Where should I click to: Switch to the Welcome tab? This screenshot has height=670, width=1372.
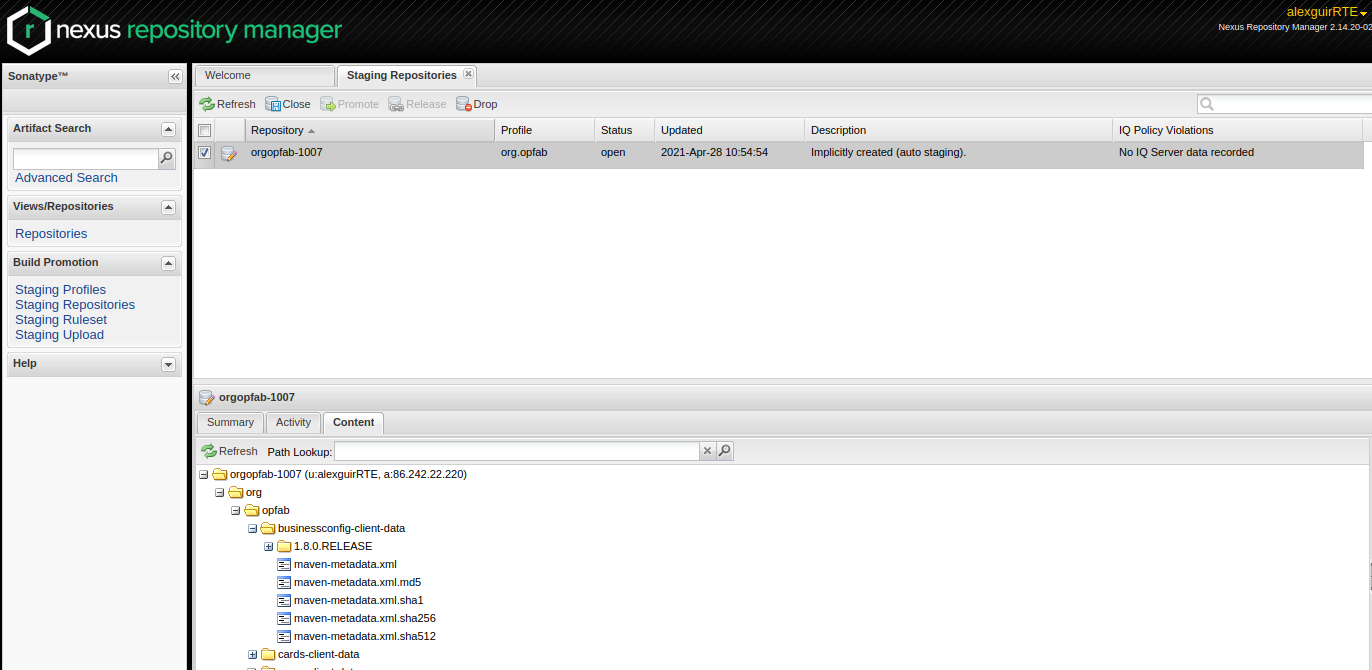coord(265,75)
